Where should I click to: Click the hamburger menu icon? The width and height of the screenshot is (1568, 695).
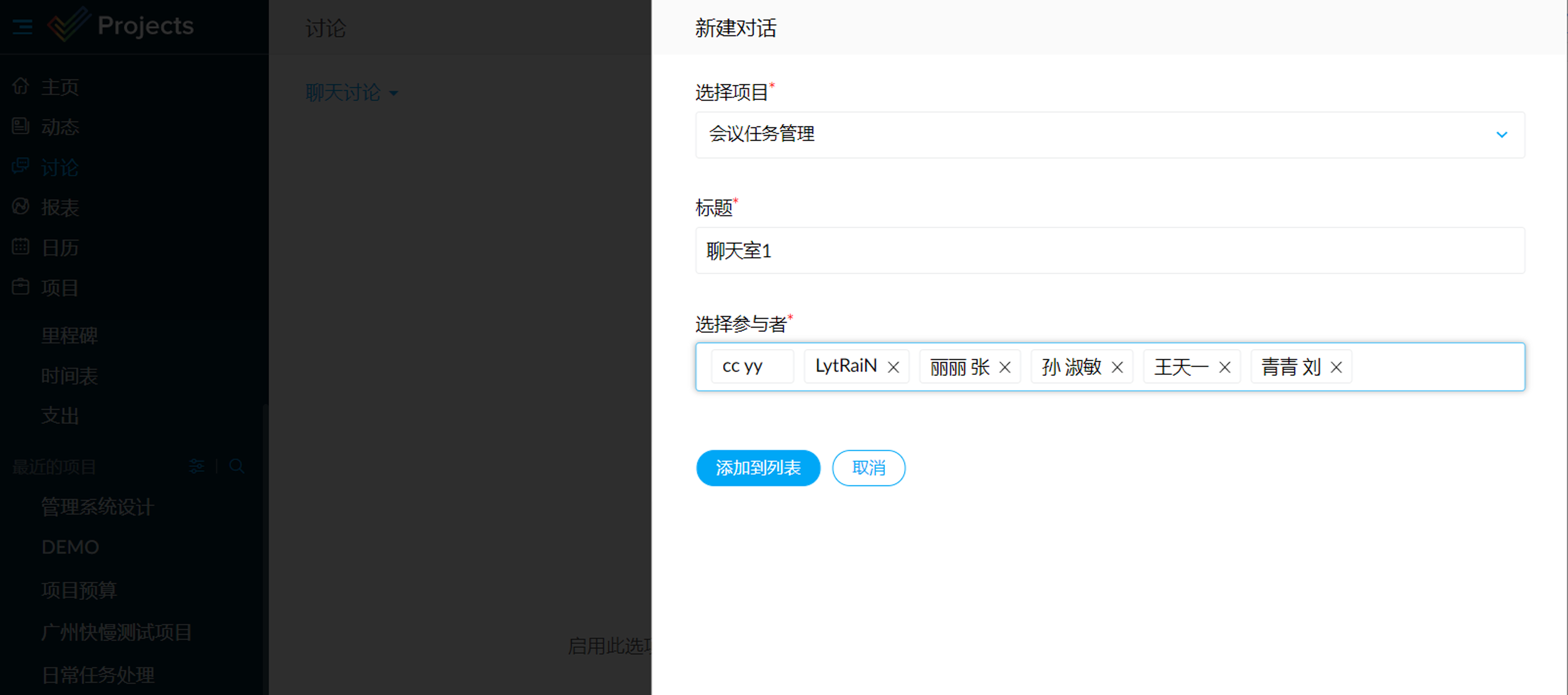point(22,27)
